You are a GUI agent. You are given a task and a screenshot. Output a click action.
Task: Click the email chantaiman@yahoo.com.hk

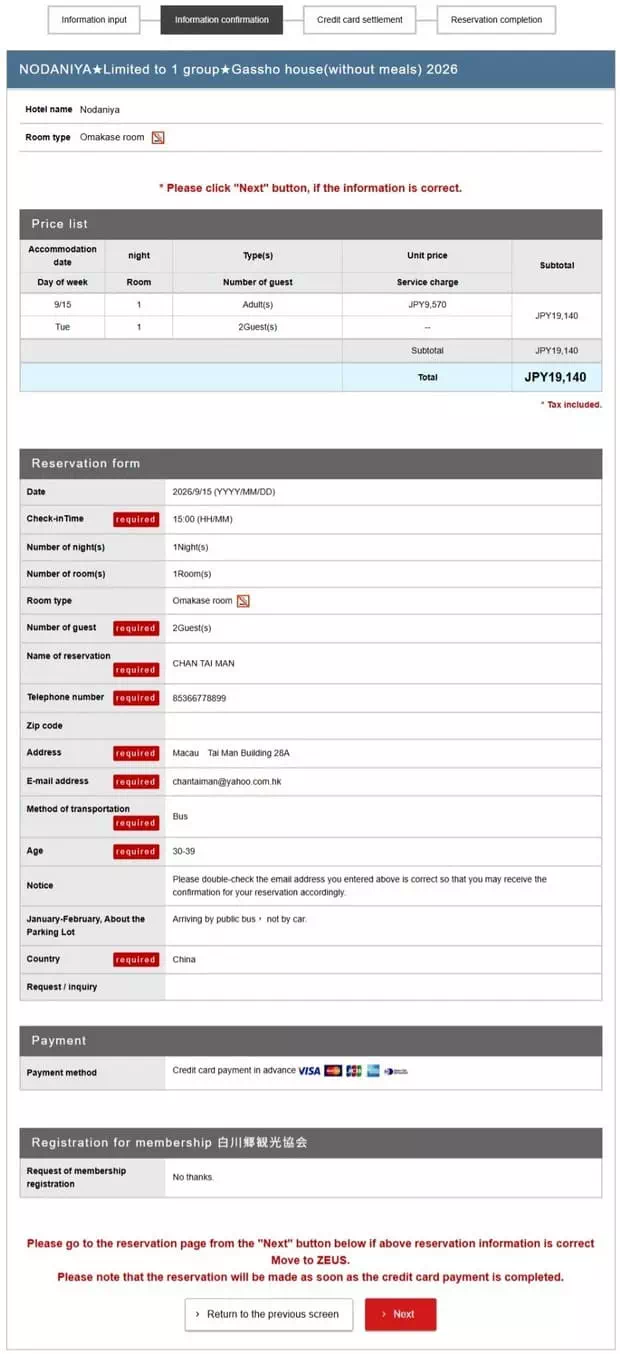click(227, 781)
